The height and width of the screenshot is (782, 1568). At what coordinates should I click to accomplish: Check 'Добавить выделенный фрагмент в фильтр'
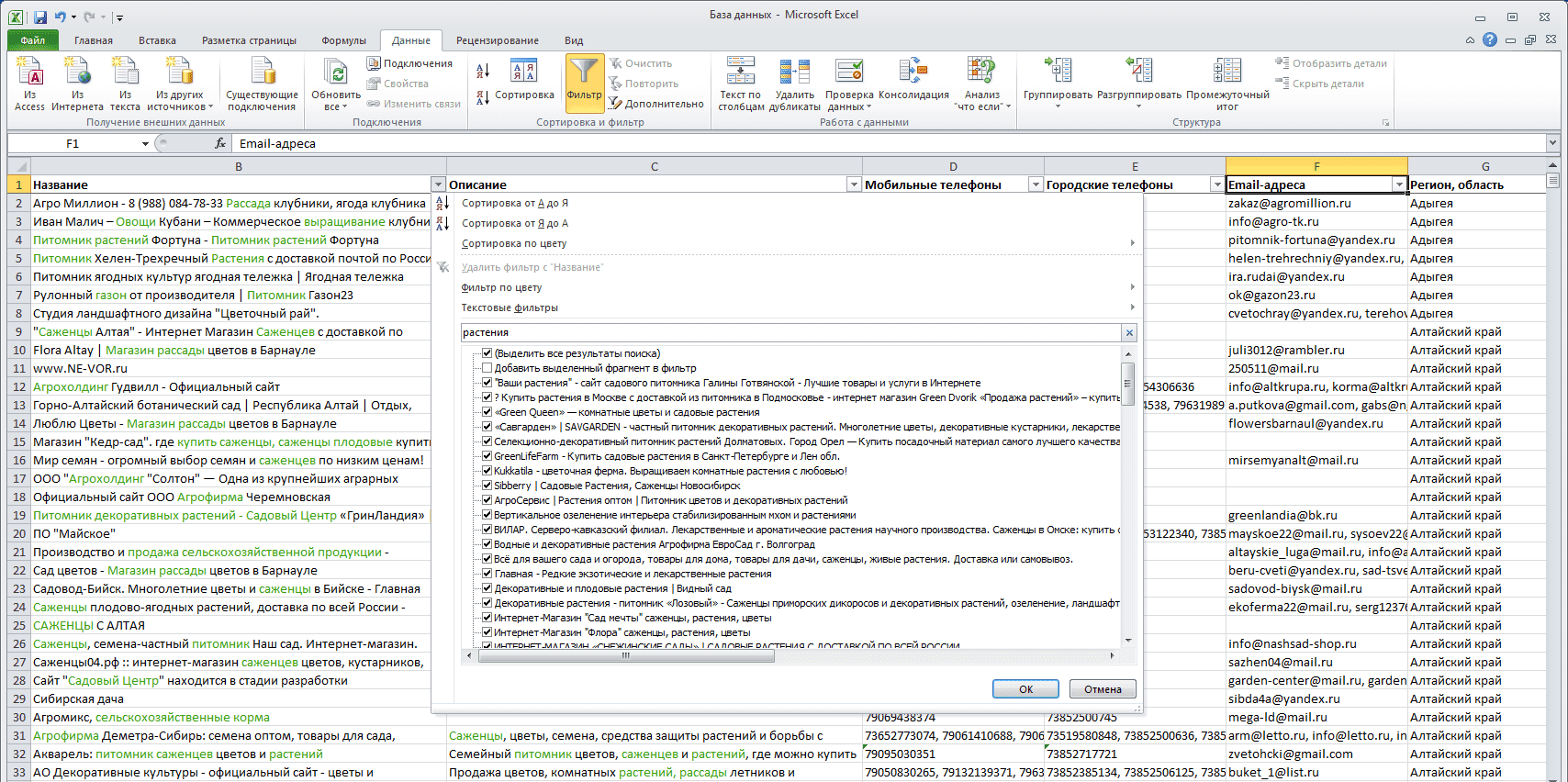point(487,368)
